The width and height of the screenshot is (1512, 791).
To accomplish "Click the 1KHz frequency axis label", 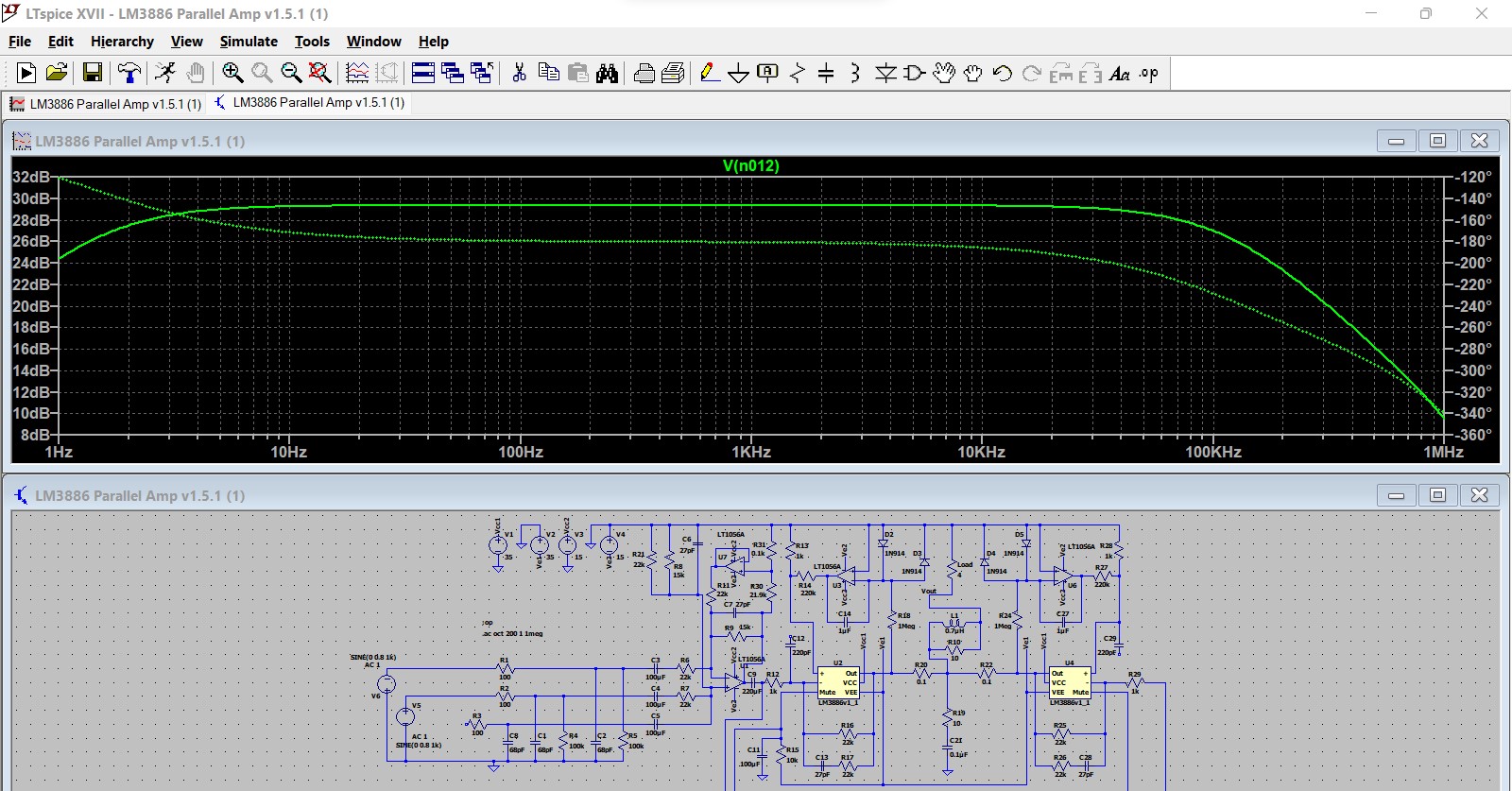I will tap(751, 453).
